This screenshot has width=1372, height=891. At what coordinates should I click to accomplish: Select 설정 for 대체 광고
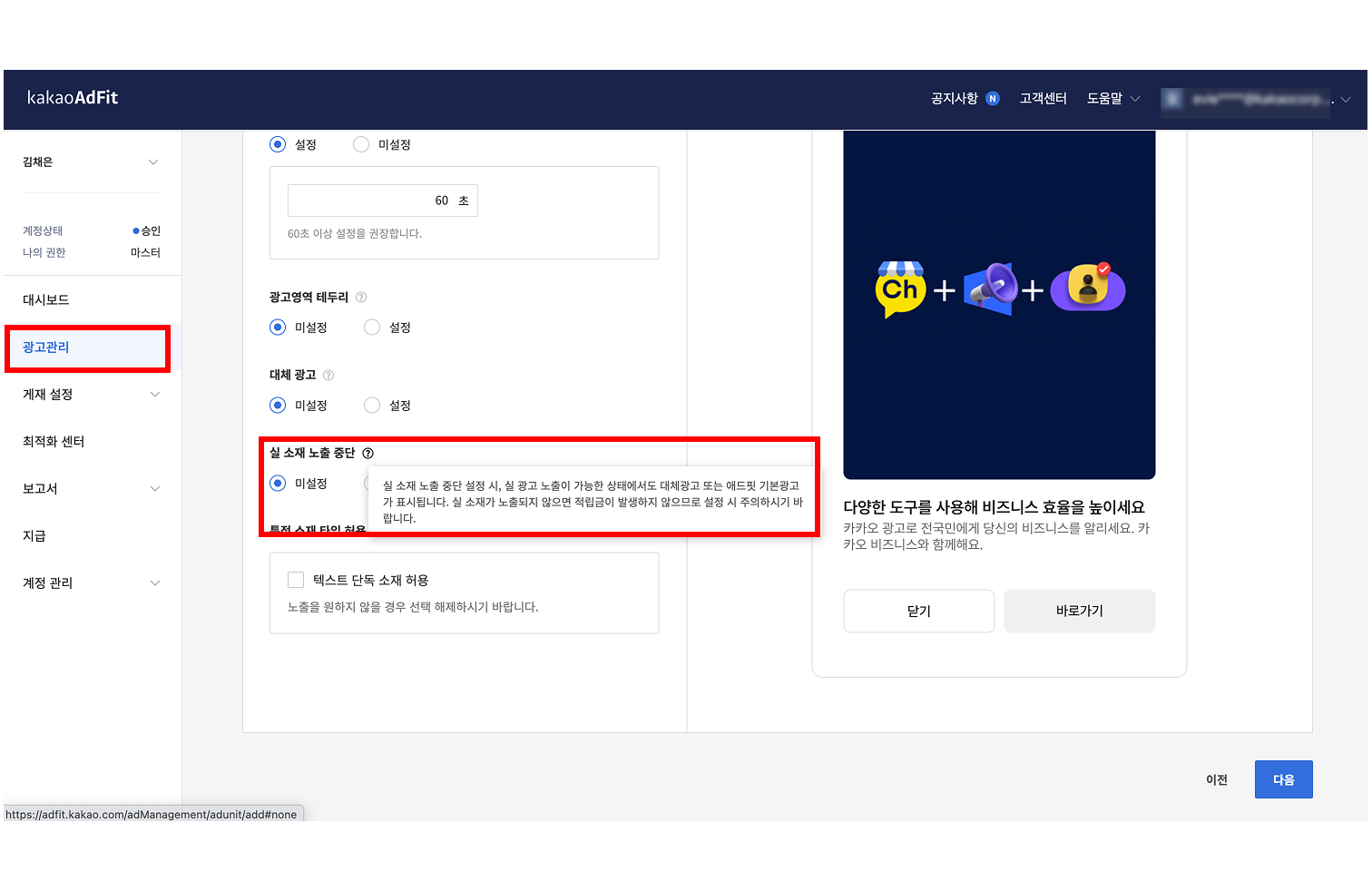372,406
